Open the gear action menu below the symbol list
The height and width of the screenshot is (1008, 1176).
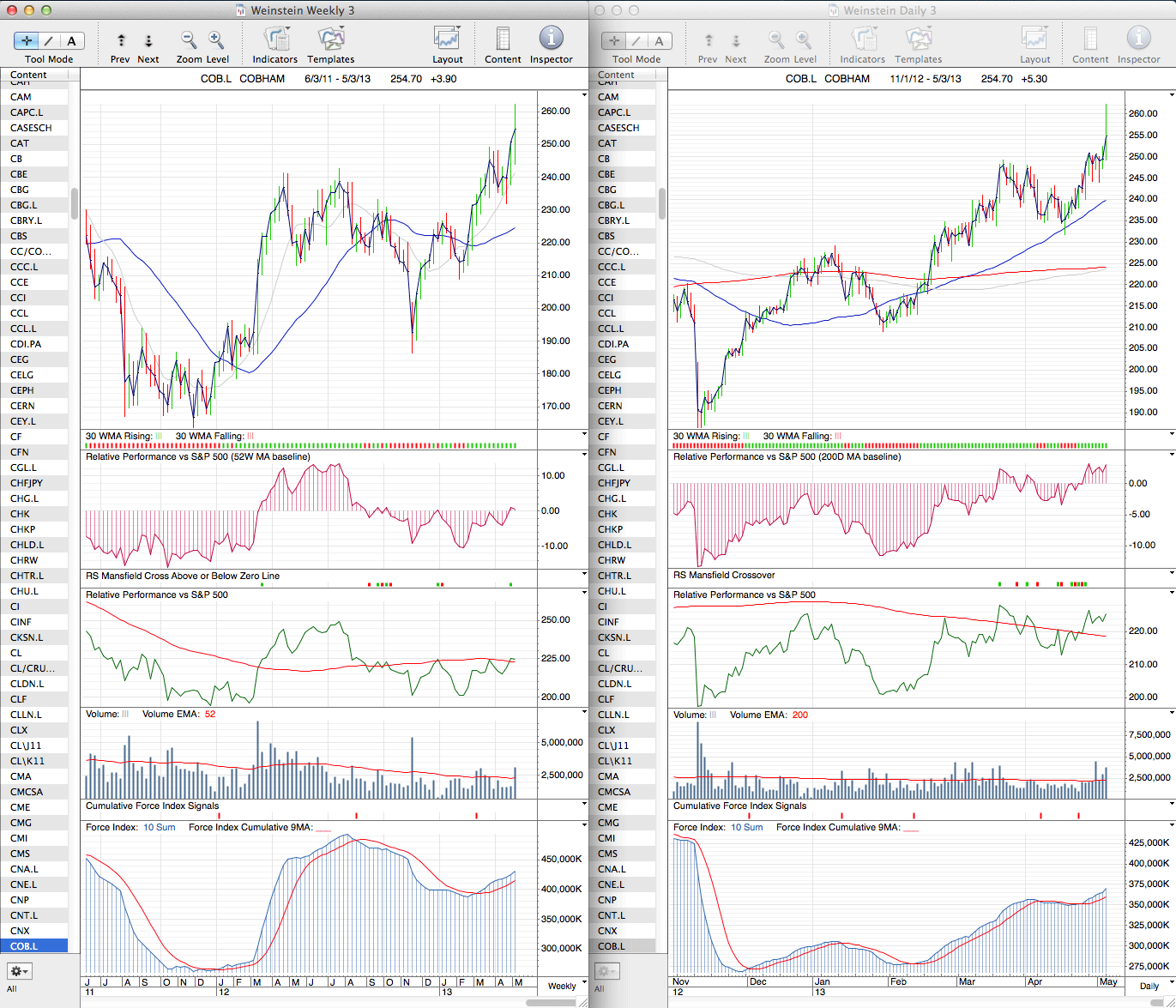tap(19, 971)
